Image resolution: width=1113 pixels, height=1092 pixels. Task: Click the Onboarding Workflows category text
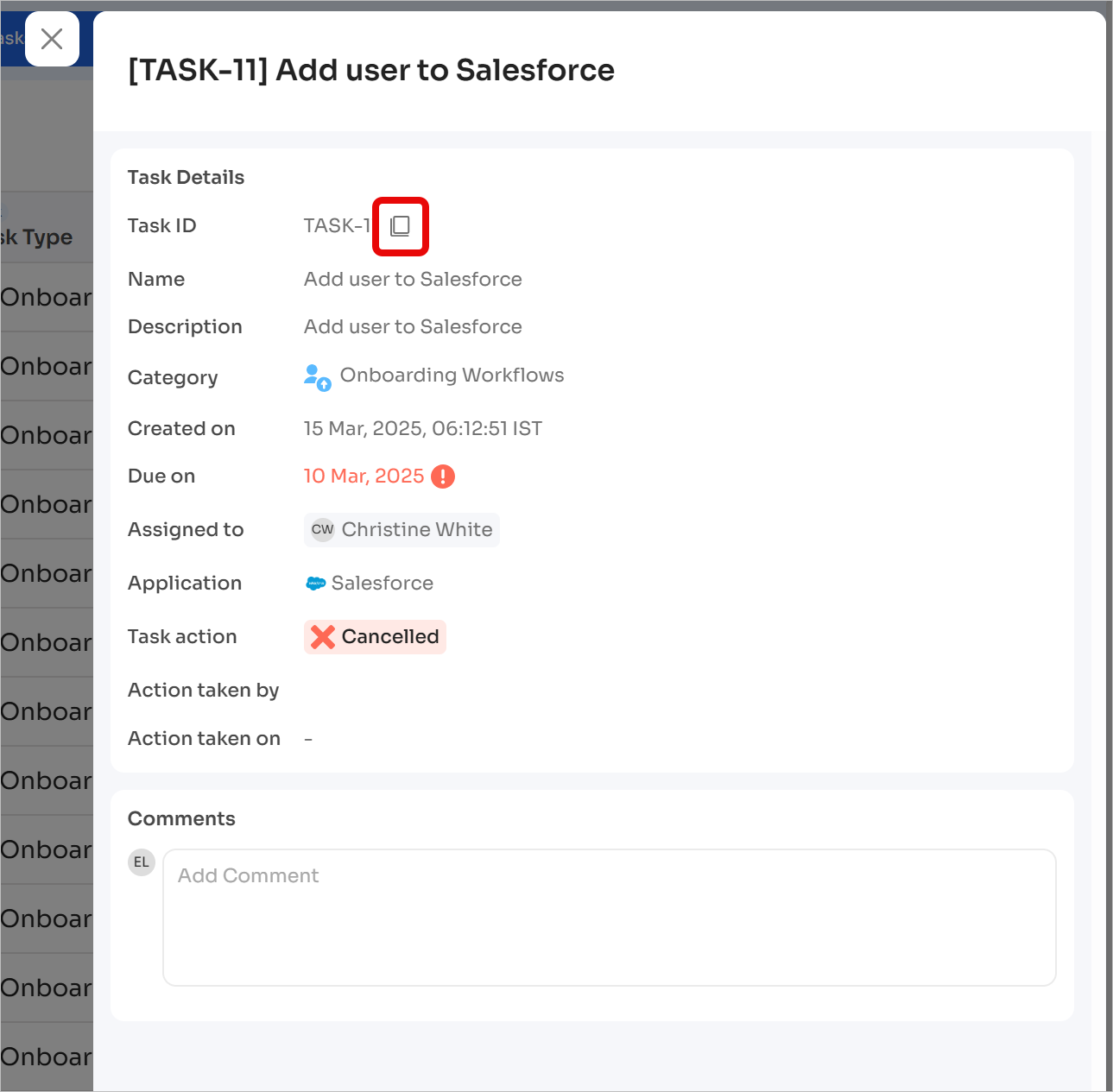point(452,376)
